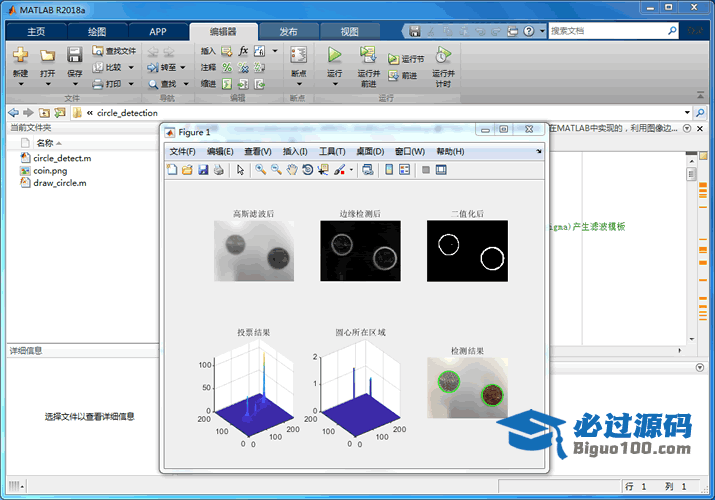This screenshot has width=715, height=500.
Task: Open the 工具(T) menu in Figure window
Action: coord(332,151)
